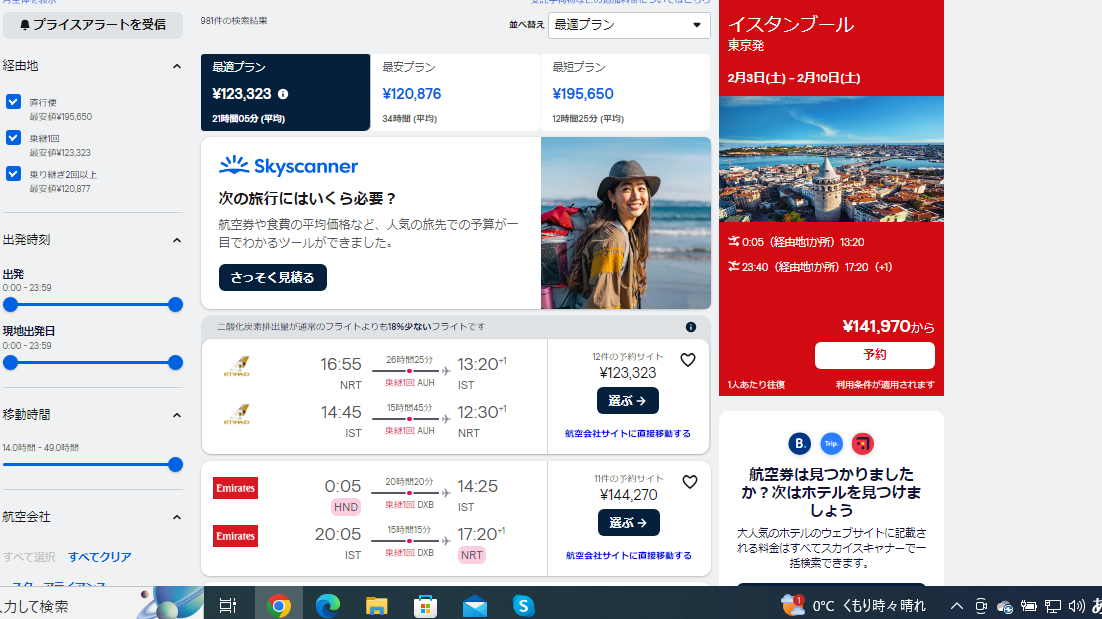
Task: Save the Emirates flight with heart icon
Action: coord(689,482)
